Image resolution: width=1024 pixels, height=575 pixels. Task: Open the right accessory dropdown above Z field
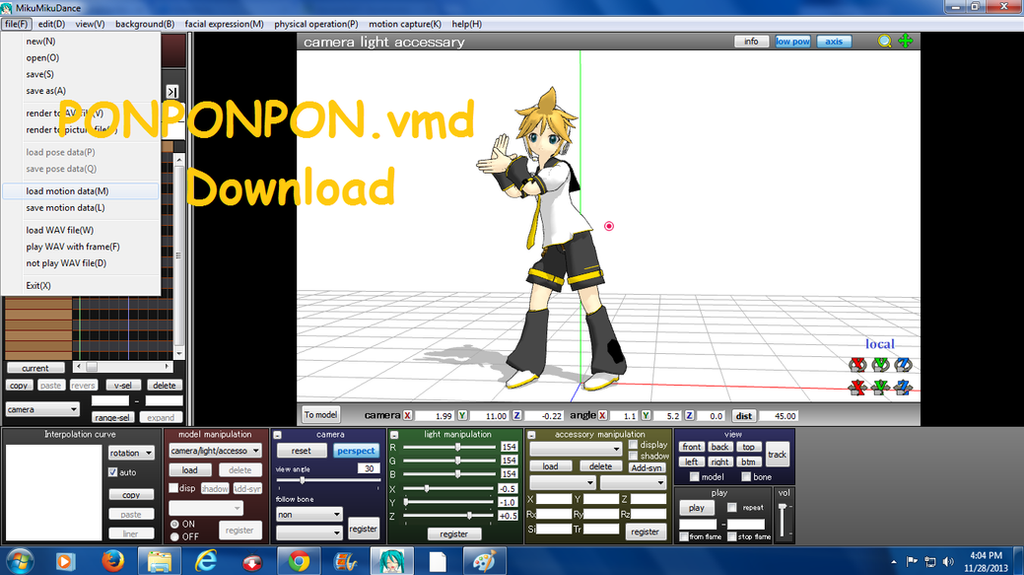click(x=633, y=482)
